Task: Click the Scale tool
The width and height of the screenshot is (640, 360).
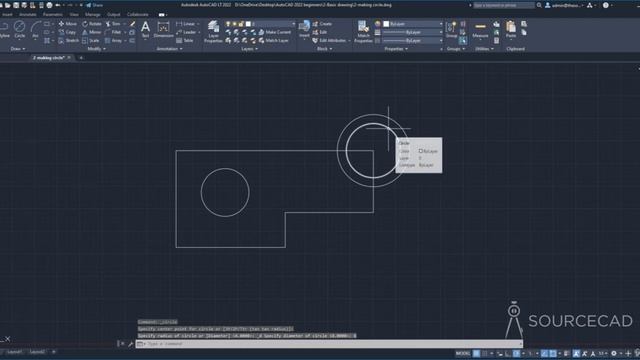Action: [91, 40]
